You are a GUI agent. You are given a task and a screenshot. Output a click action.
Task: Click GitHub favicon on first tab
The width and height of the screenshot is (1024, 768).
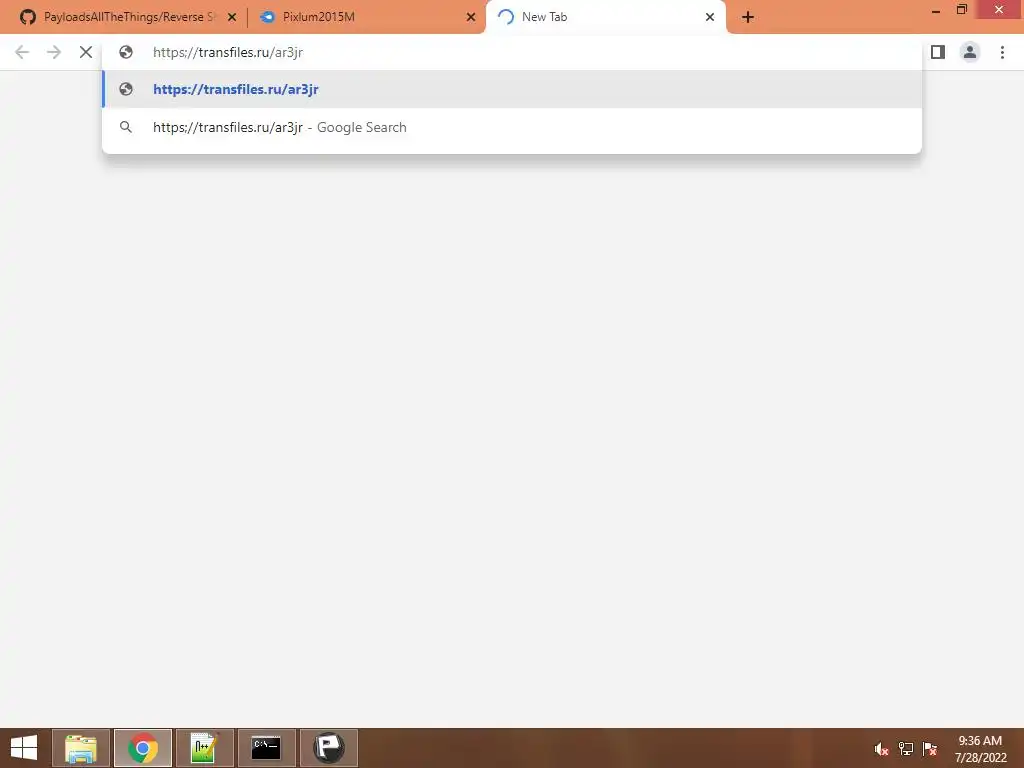(x=27, y=17)
